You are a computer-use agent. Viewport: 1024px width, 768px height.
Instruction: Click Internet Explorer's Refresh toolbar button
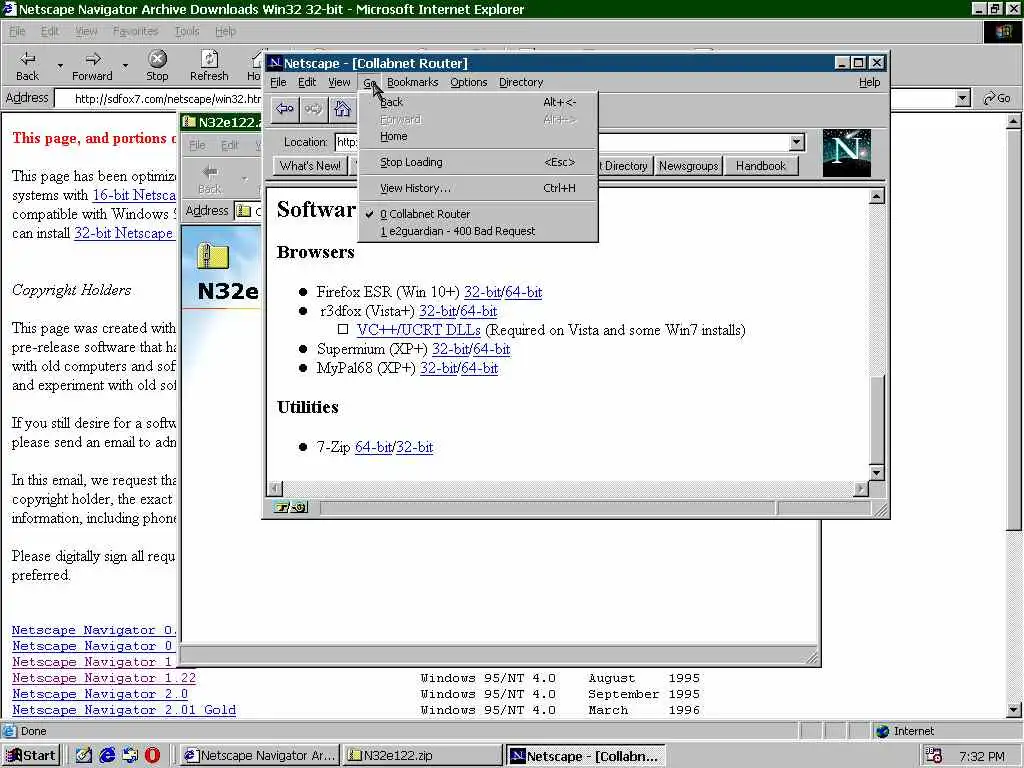(209, 66)
